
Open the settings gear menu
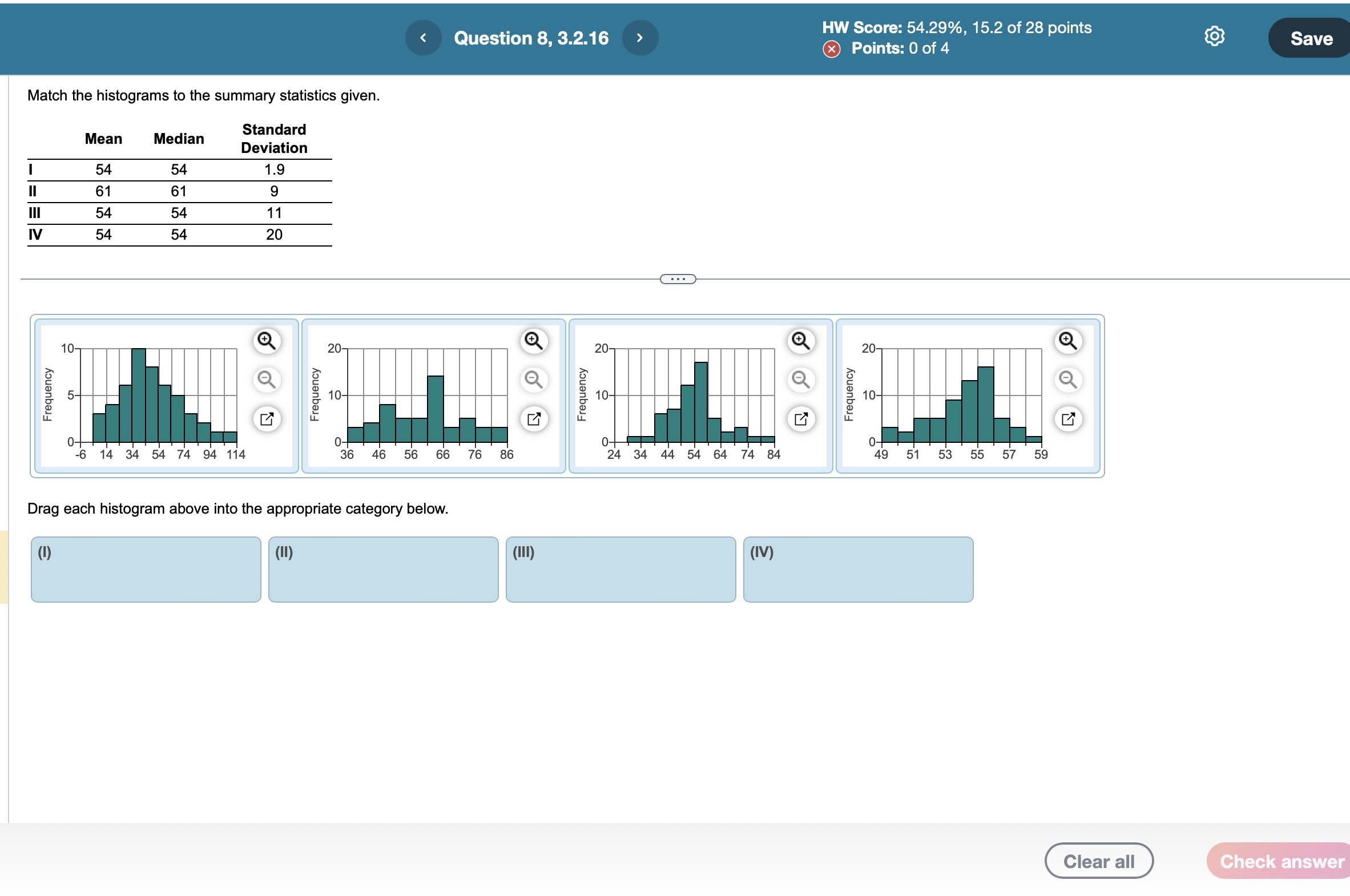click(1214, 35)
